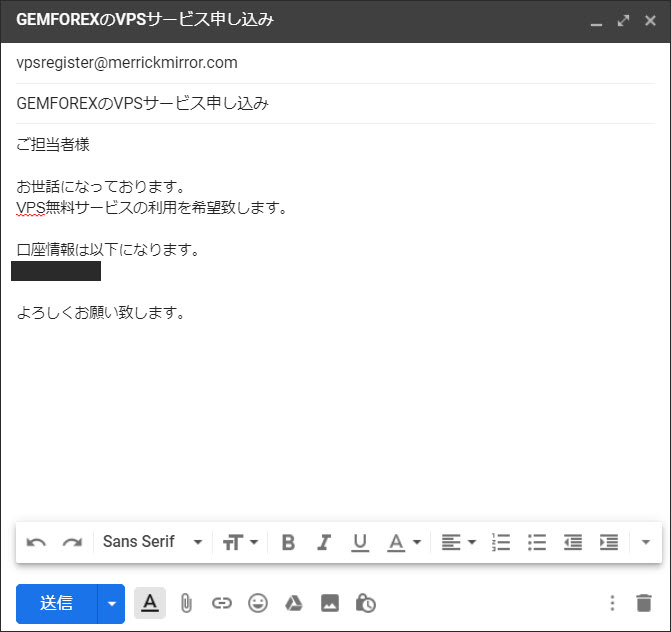The height and width of the screenshot is (632, 671).
Task: Attach a file with the paperclip
Action: [x=186, y=604]
